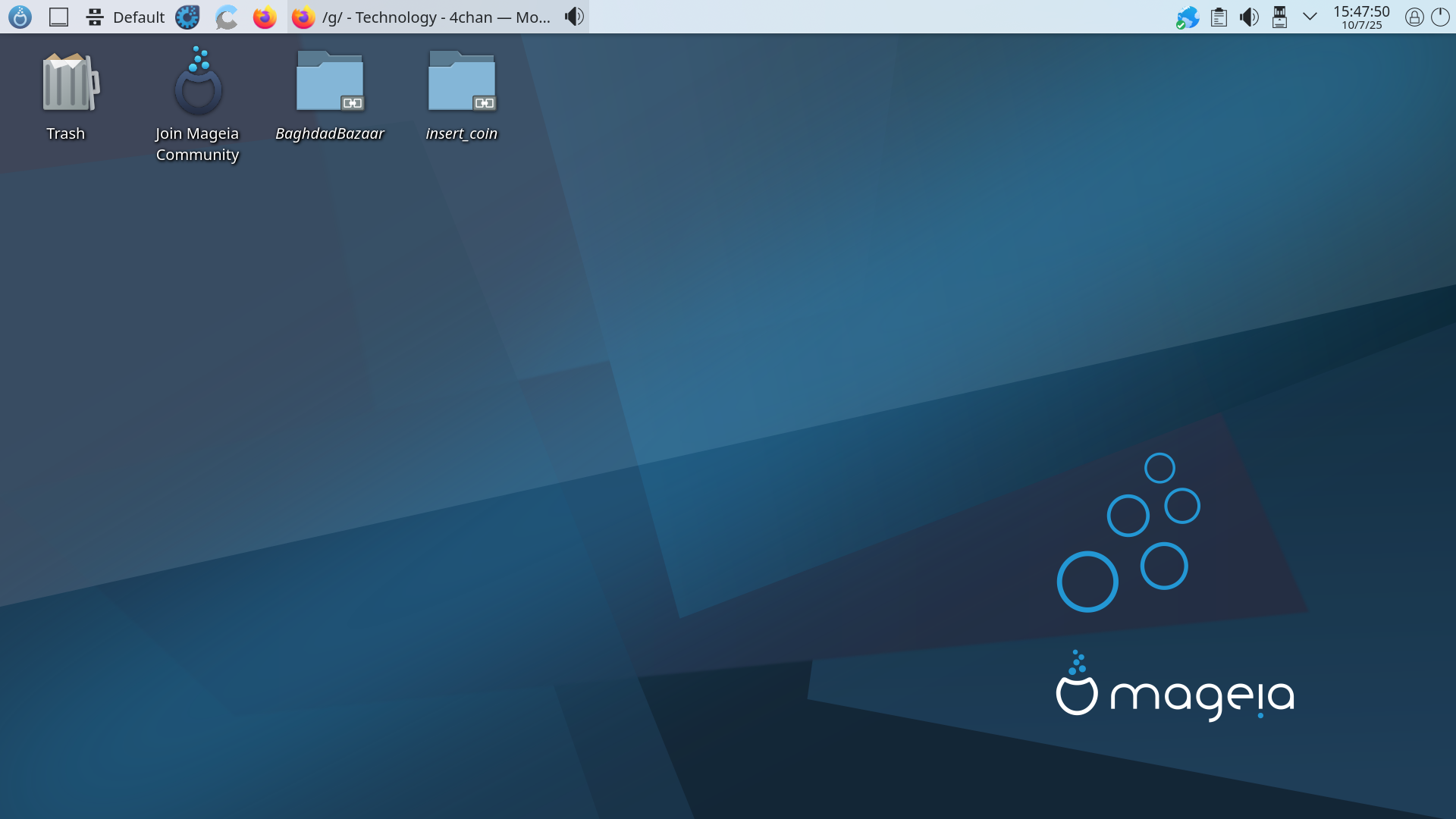Launch the crescent-shaped app icon in panel
The height and width of the screenshot is (819, 1456).
pos(226,17)
